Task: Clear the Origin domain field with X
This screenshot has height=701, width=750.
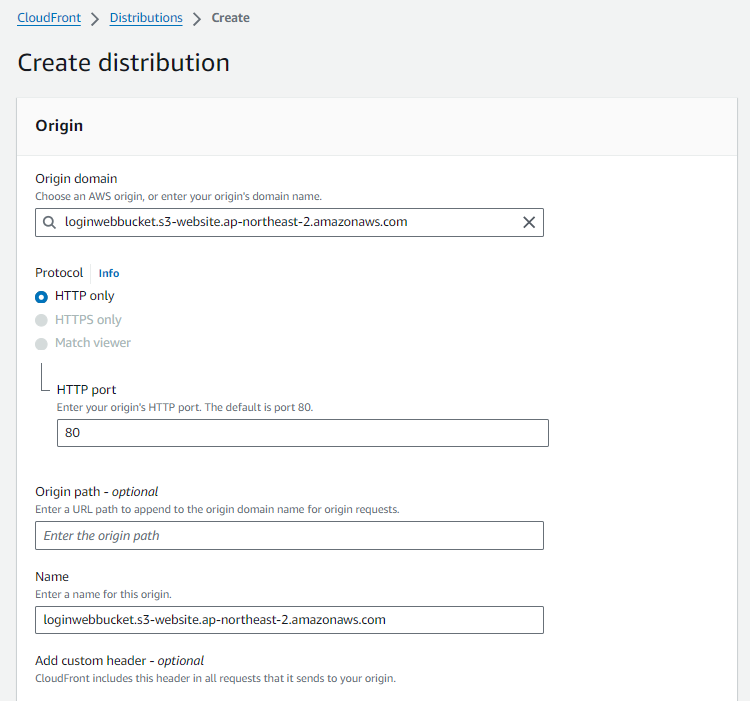Action: pos(529,222)
